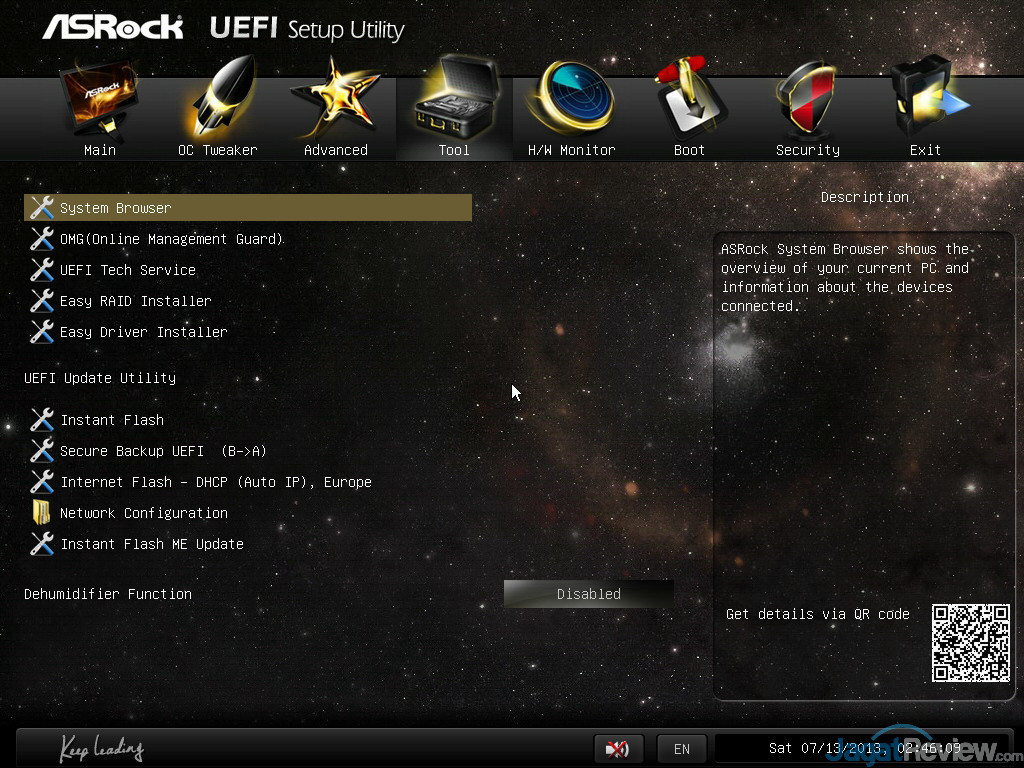Click the UEFI Update Utility heading
This screenshot has width=1024, height=768.
(100, 377)
